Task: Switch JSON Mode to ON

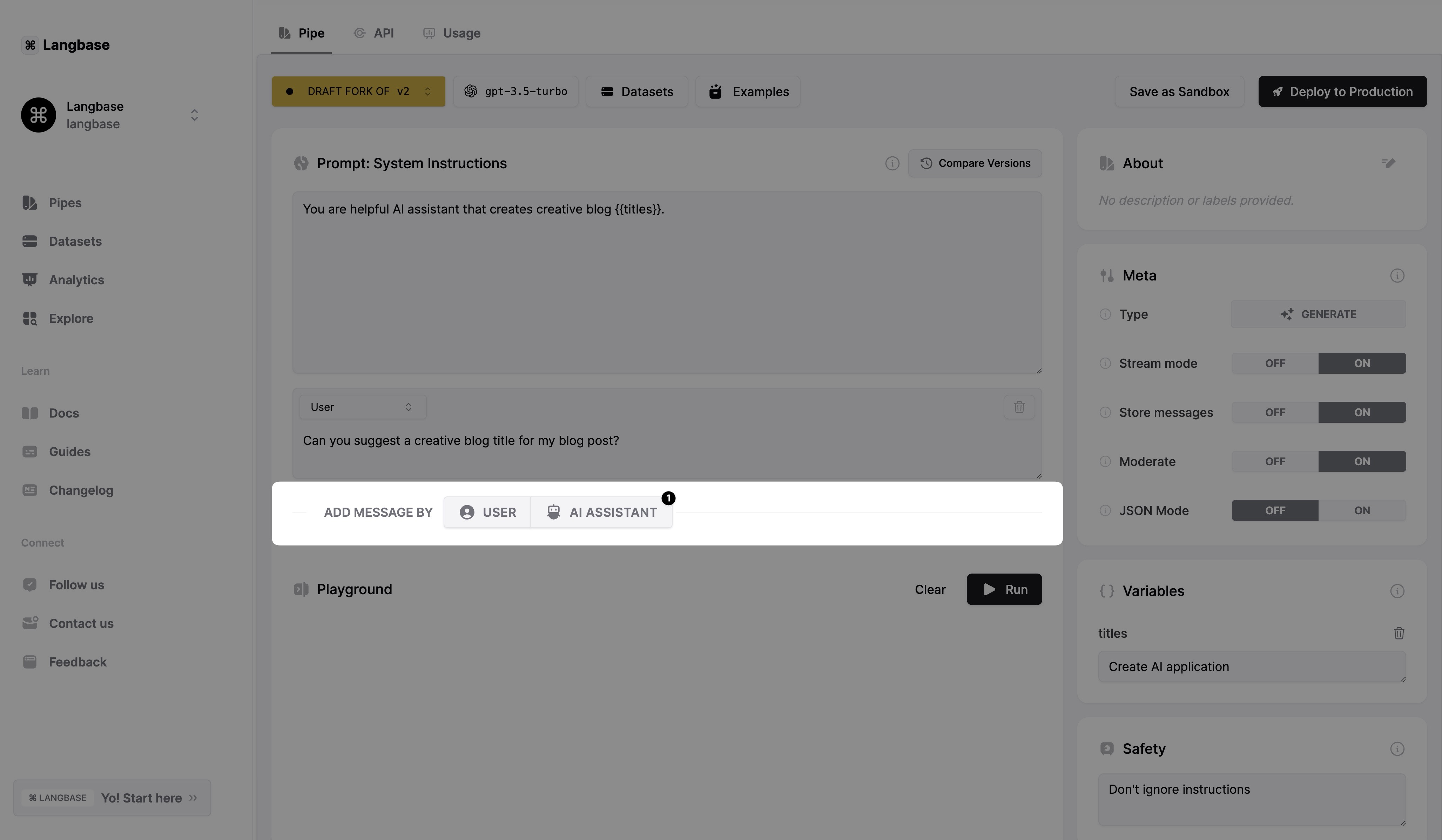Action: pyautogui.click(x=1361, y=510)
